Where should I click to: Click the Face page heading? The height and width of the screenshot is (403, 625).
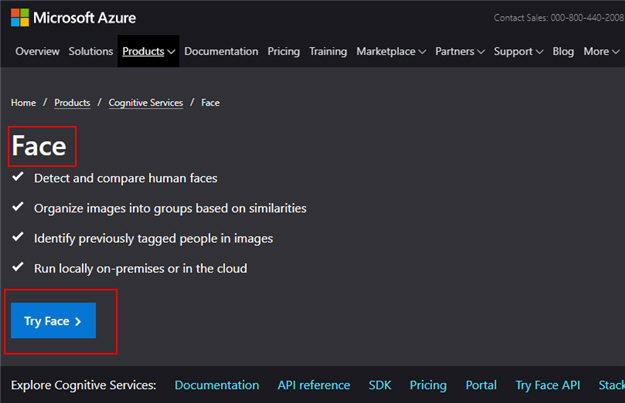point(39,146)
